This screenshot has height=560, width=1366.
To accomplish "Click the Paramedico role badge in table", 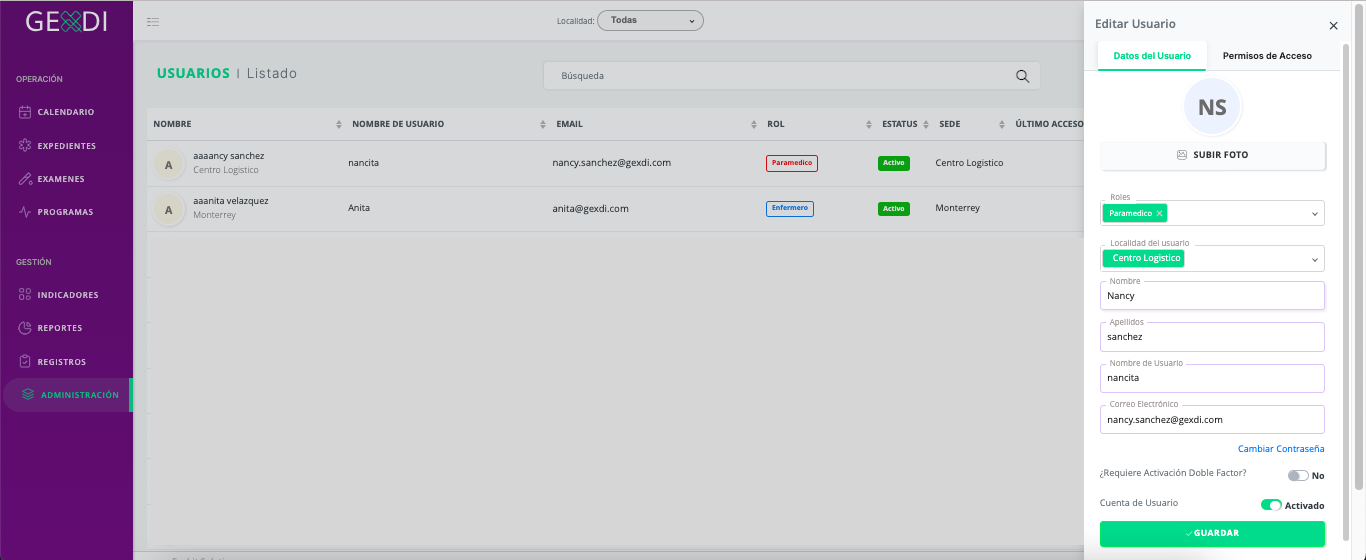I will [x=792, y=163].
